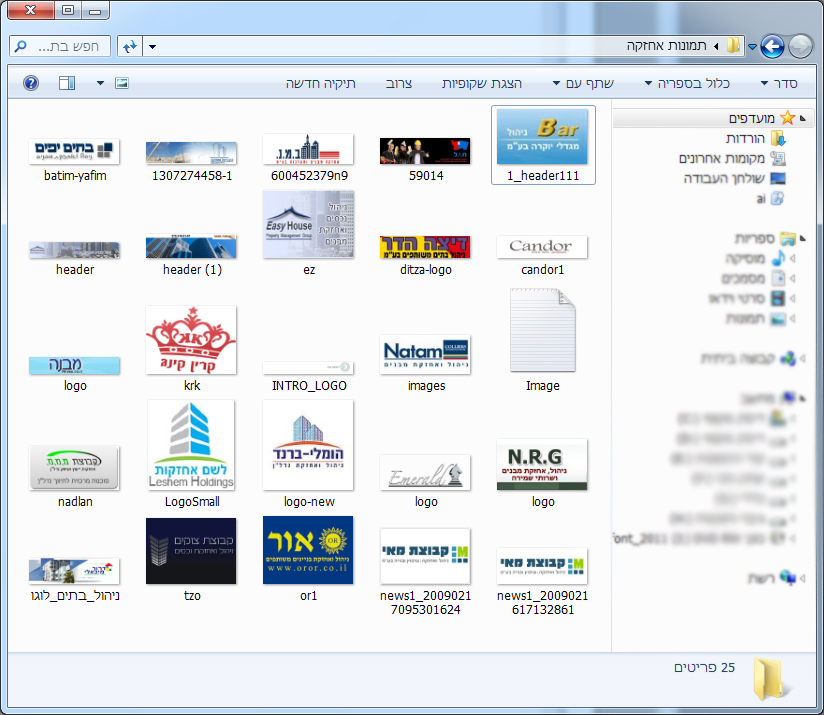824x715 pixels.
Task: Click the "25 פריטים" item count text
Action: coord(704,668)
